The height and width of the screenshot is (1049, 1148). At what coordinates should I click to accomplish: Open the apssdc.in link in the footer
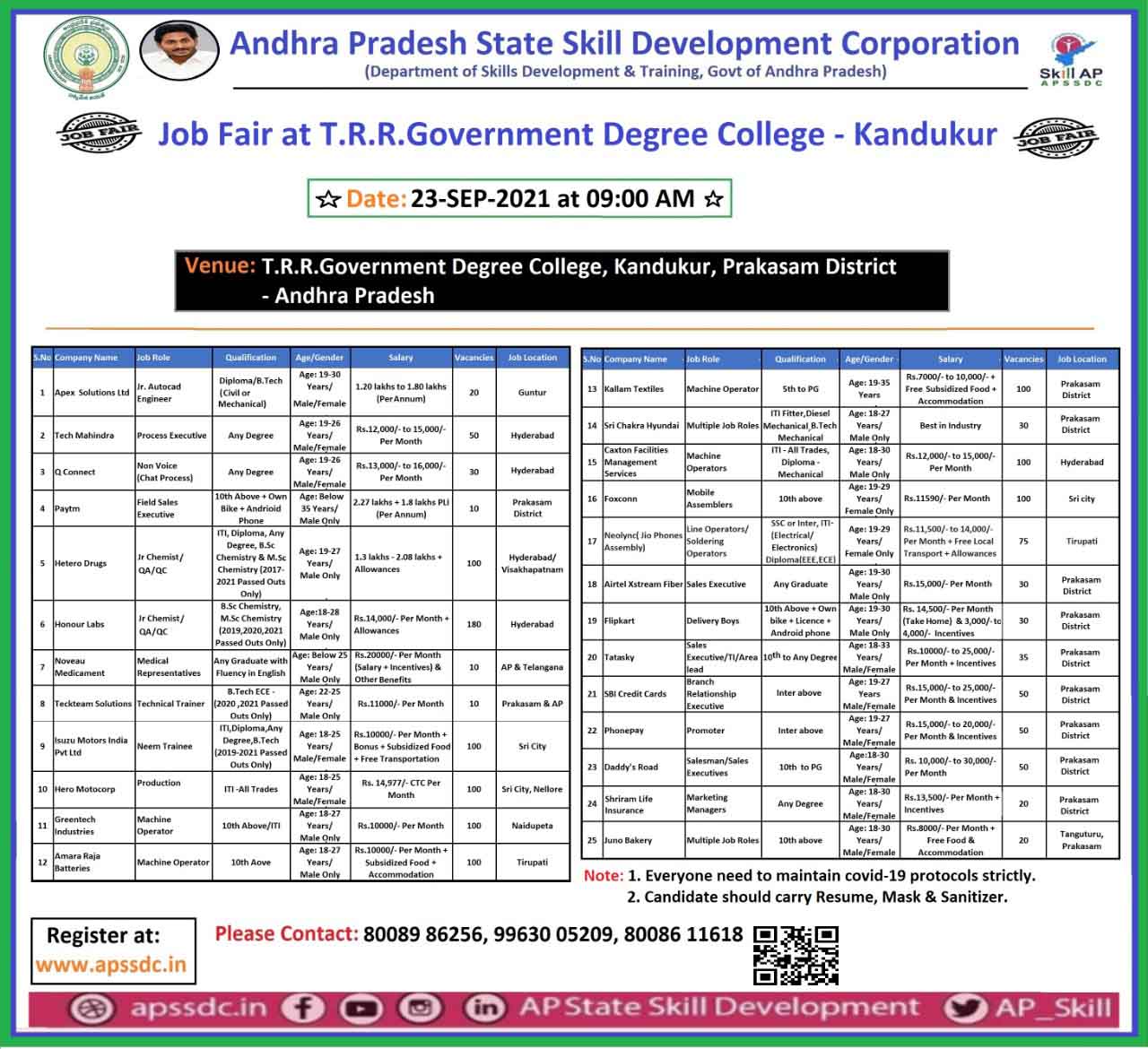click(x=198, y=1008)
